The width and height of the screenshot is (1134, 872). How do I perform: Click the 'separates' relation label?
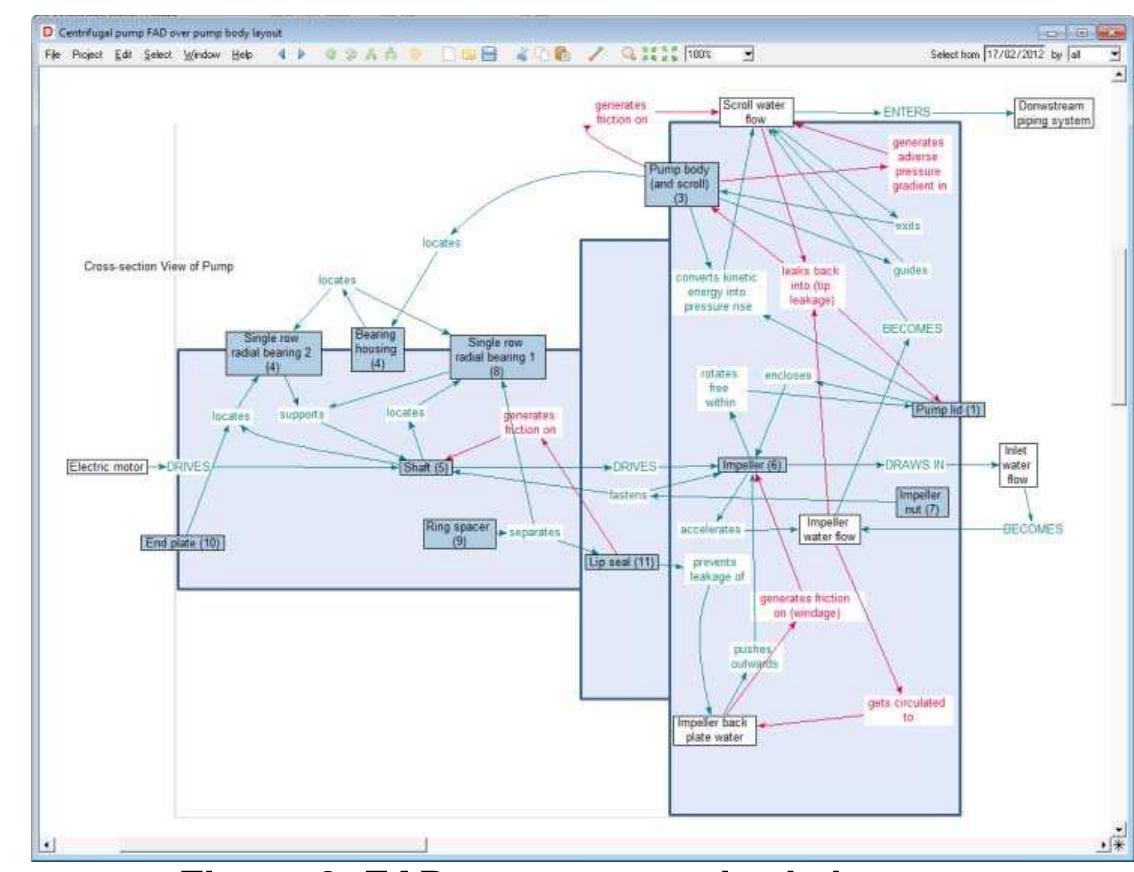coord(534,532)
